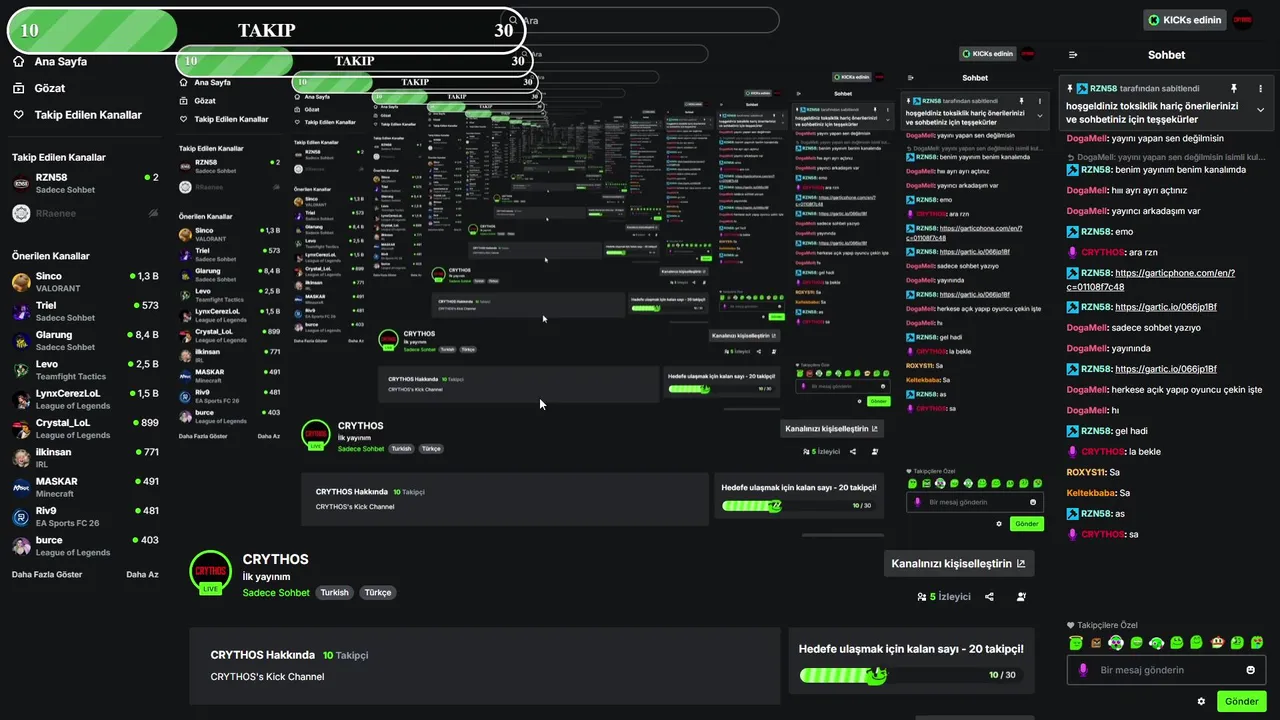Open chat settings gear beside outermost Gönder
Viewport: 1280px width, 720px height.
pos(1201,702)
